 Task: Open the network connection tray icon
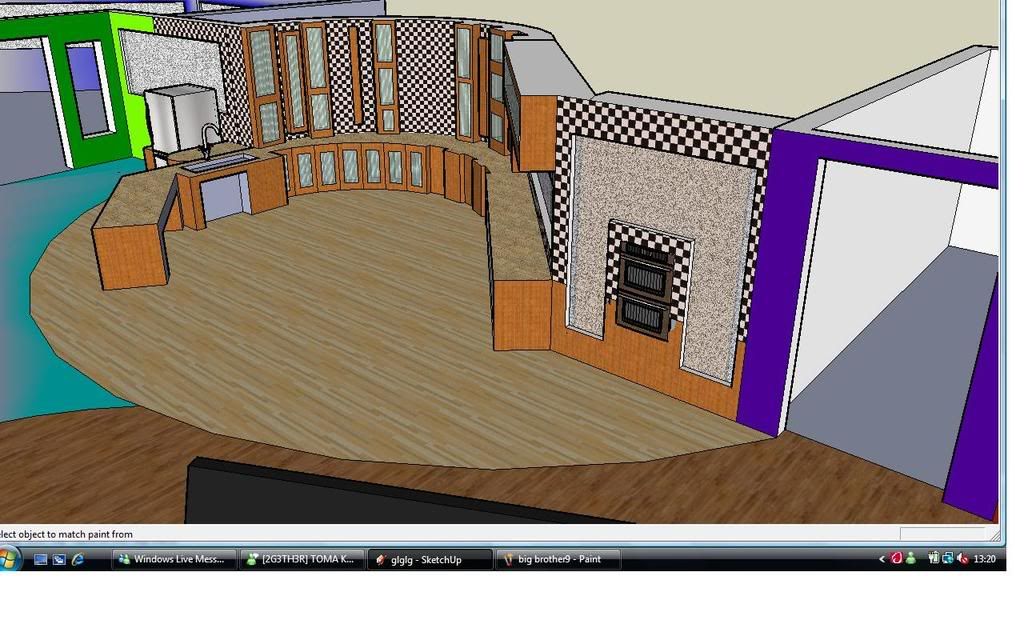947,558
